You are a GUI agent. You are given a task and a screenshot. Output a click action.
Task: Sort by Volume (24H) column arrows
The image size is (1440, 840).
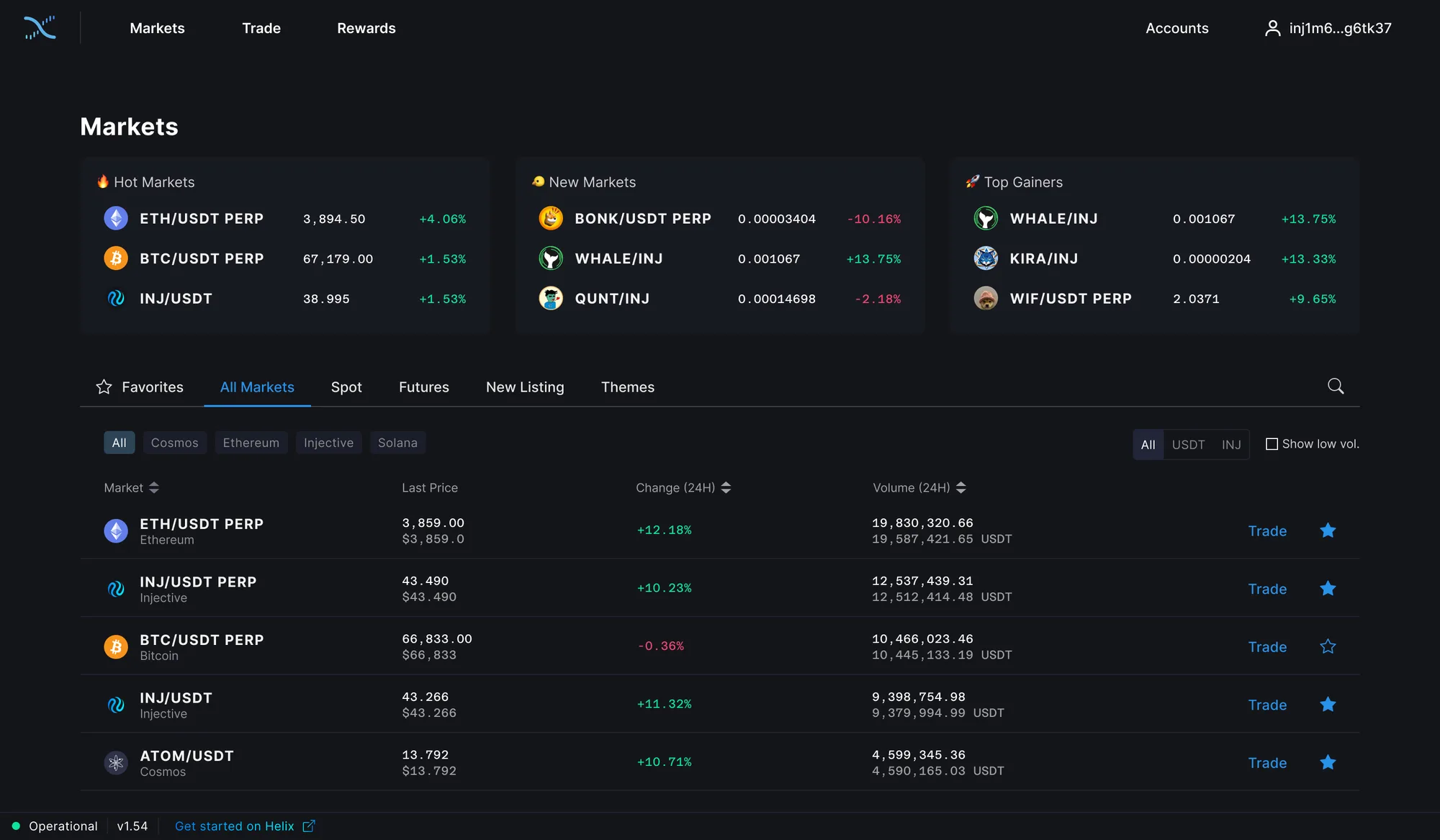(x=960, y=488)
